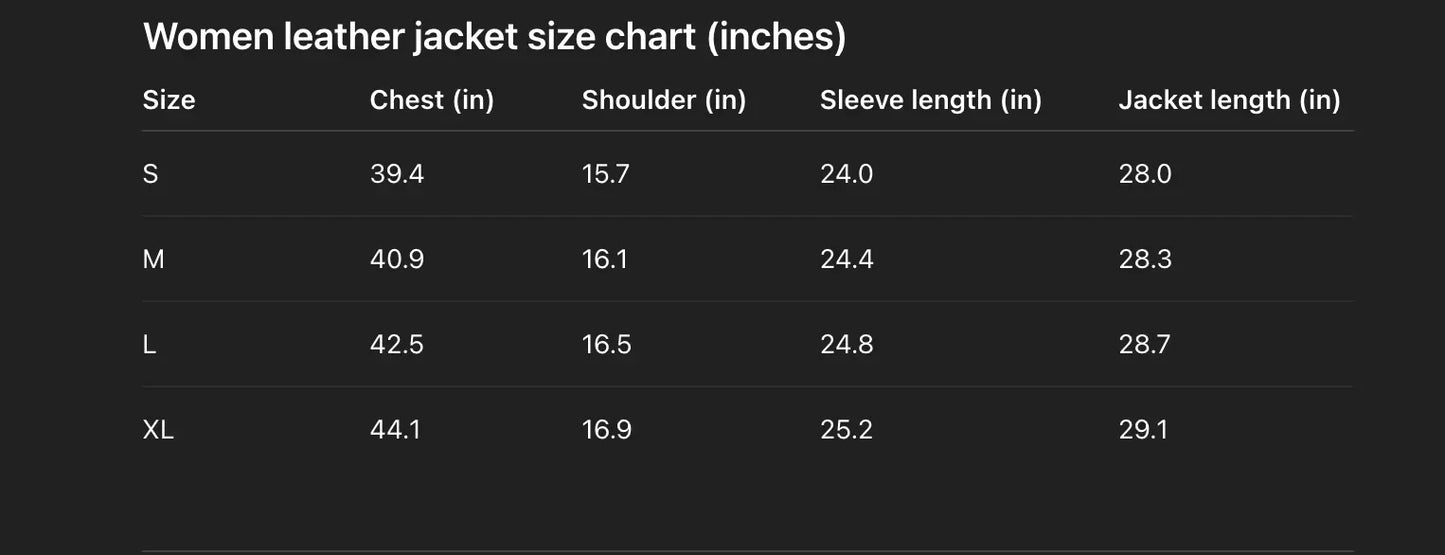Click shoulder value 16.5 for size L

[x=606, y=345]
